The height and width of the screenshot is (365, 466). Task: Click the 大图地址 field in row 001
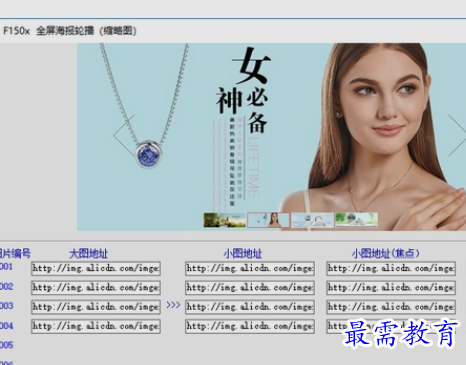(96, 268)
